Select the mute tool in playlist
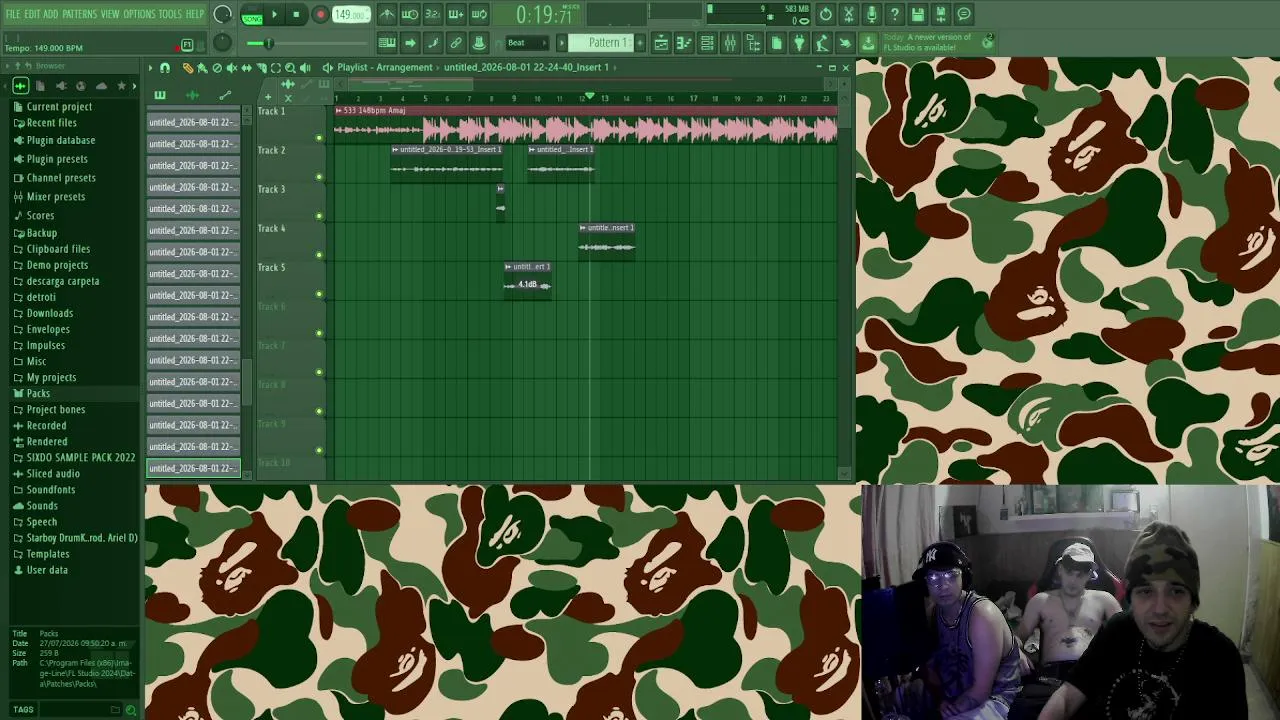1280x720 pixels. [x=232, y=67]
